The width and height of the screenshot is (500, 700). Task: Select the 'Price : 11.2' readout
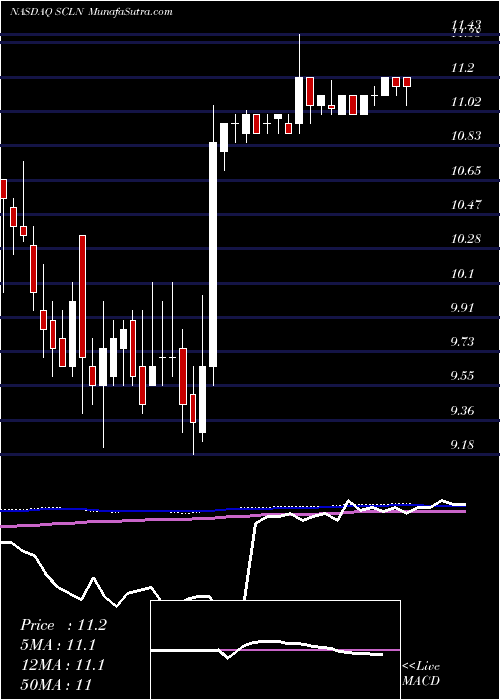(63, 625)
